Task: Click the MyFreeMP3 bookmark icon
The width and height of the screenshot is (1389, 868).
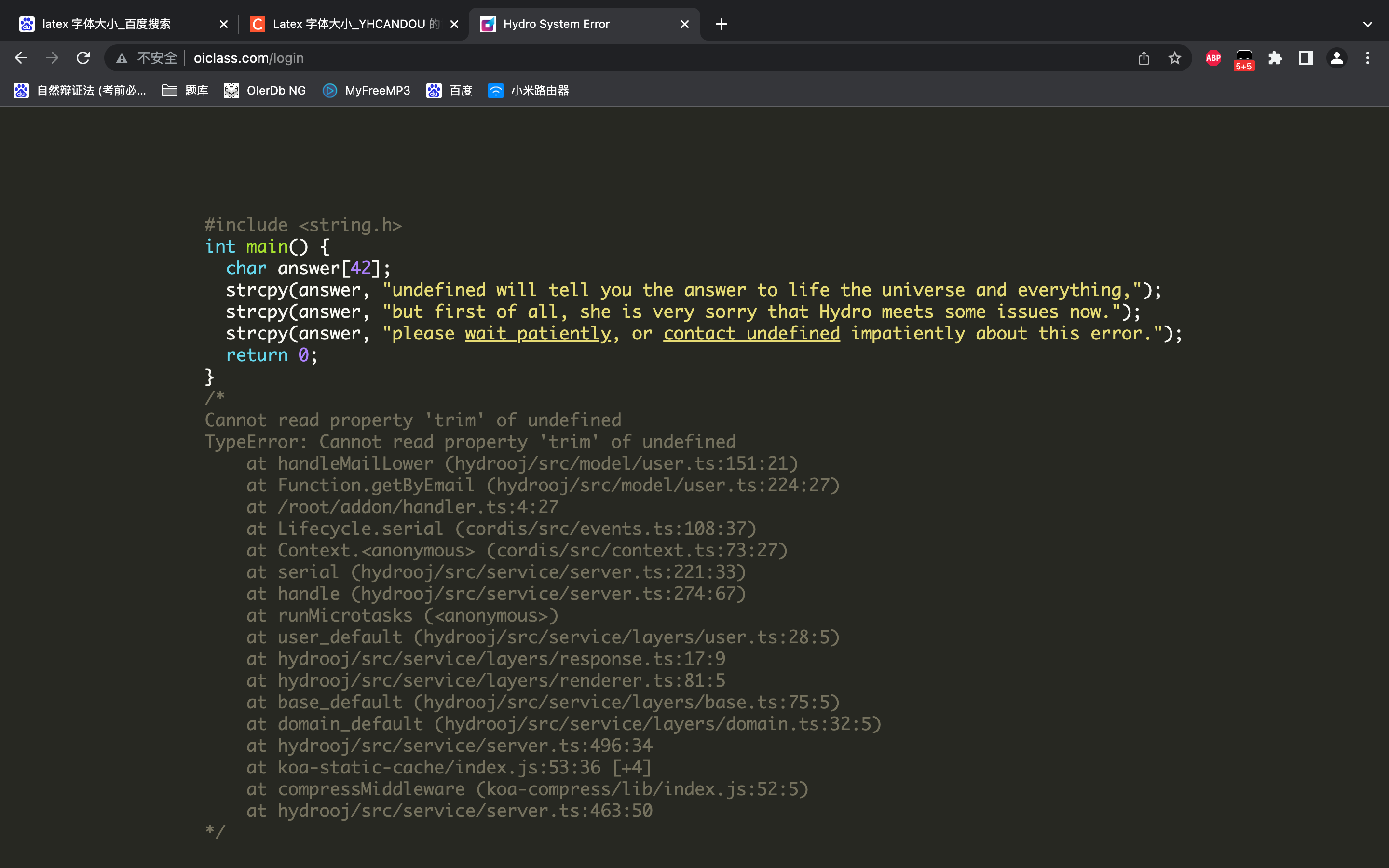Action: [330, 90]
